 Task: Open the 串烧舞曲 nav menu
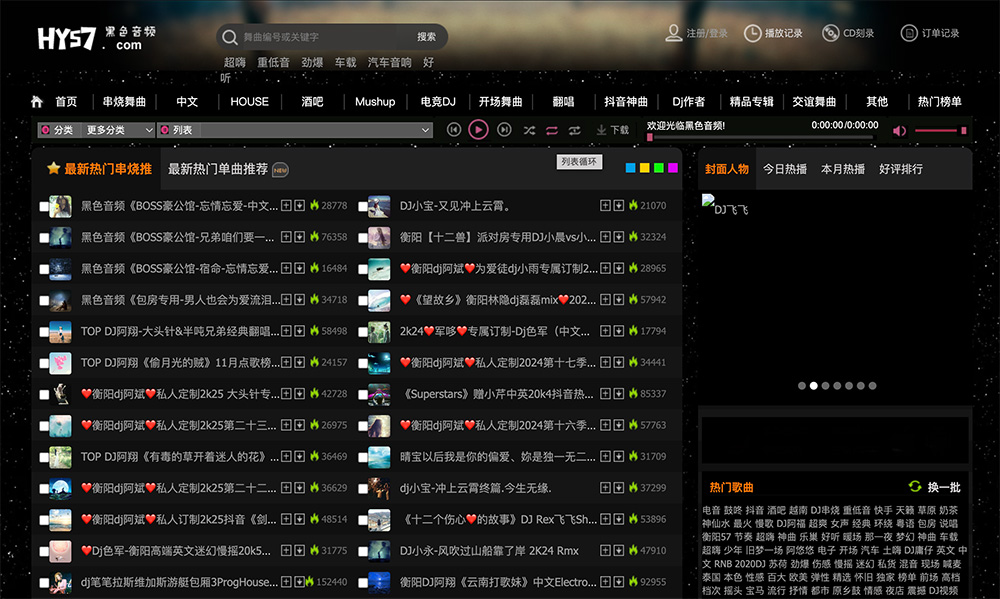click(x=124, y=101)
